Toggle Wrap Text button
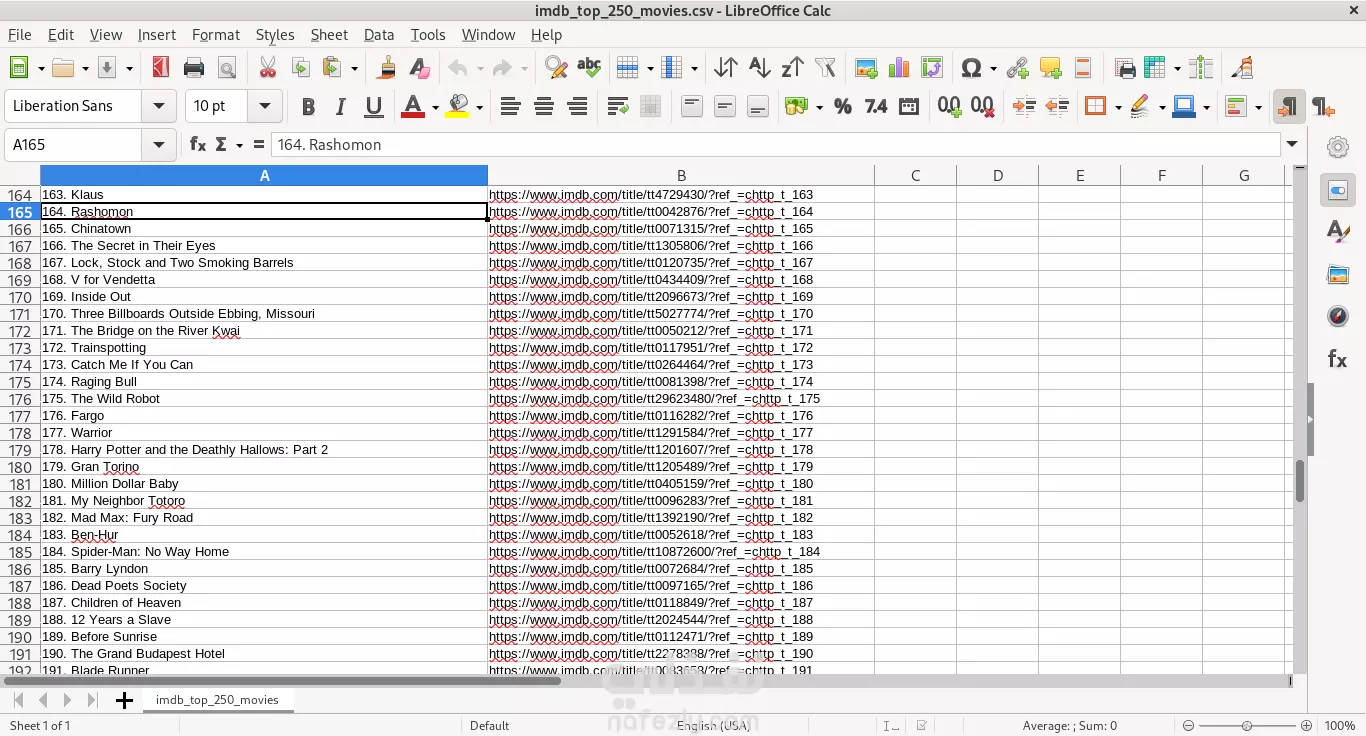Viewport: 1366px width, 736px height. click(x=618, y=106)
